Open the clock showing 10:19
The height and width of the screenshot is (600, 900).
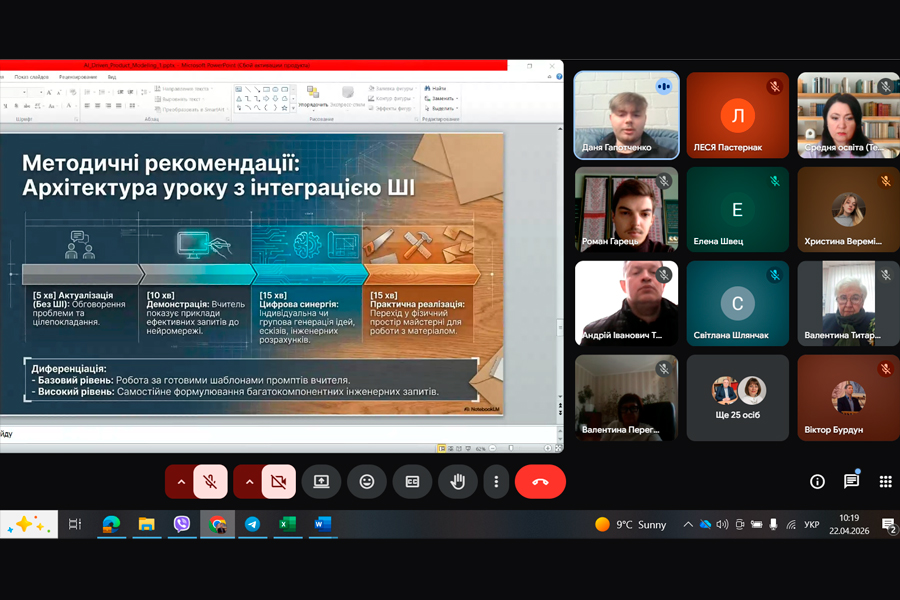coord(849,524)
